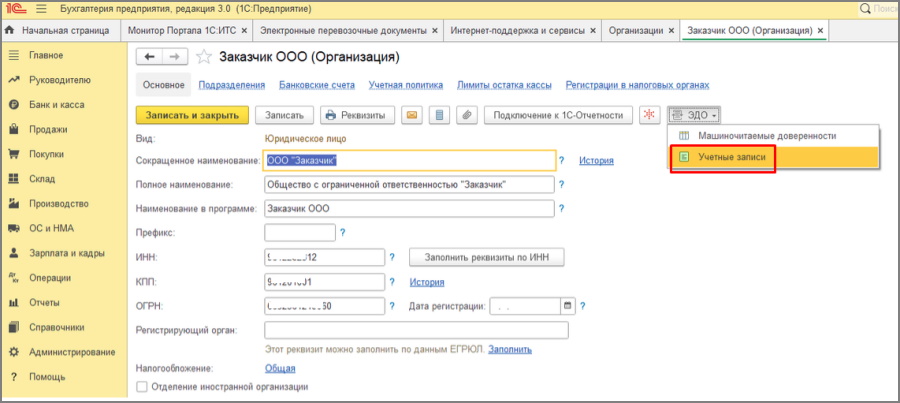Viewport: 900px width, 403px height.
Task: Close the Монитор Портала 1С:ИТС tab
Action: (245, 30)
